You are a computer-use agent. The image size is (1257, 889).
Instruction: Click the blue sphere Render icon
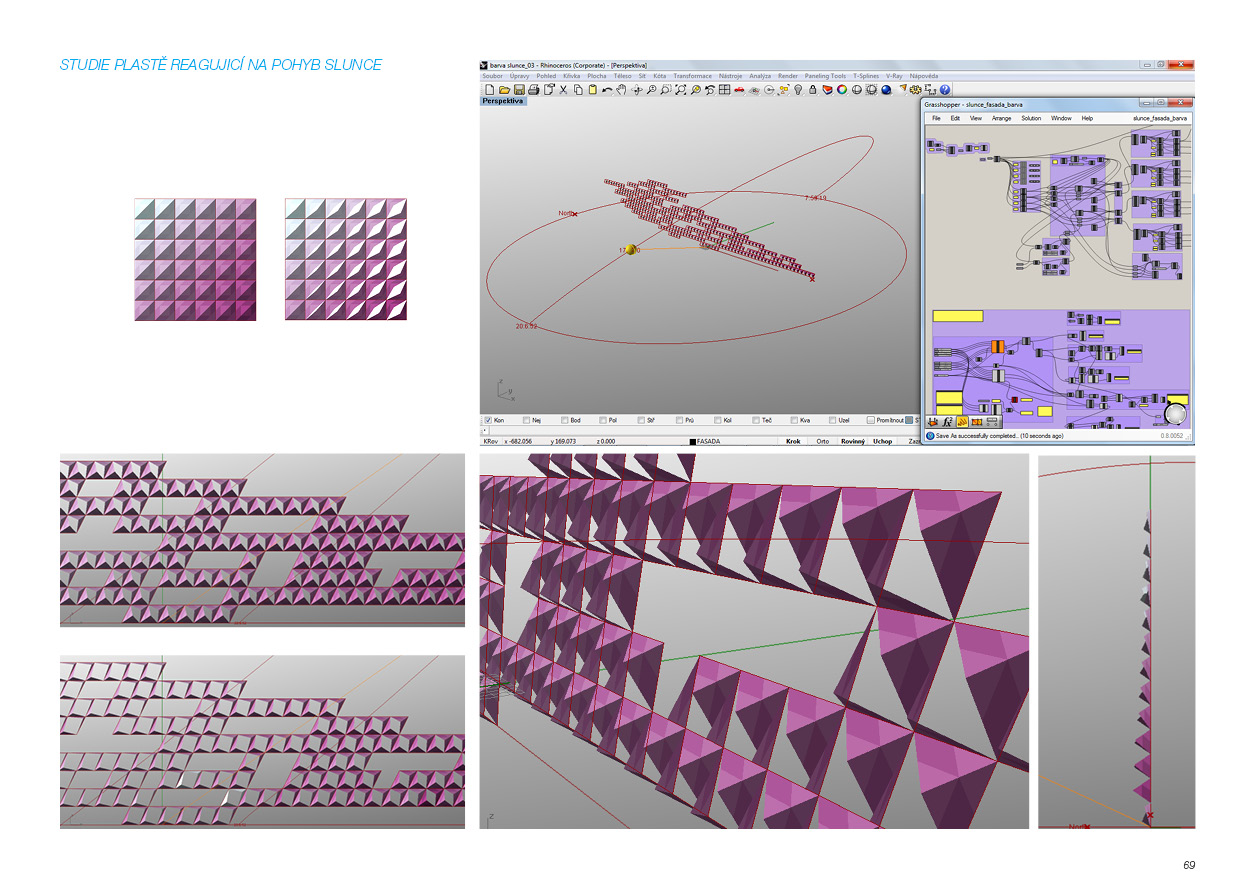(886, 90)
